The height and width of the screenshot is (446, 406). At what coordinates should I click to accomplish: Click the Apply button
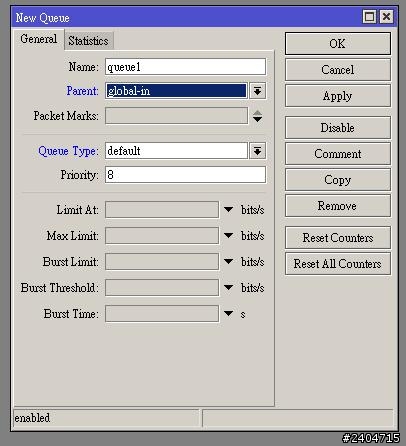[x=338, y=96]
